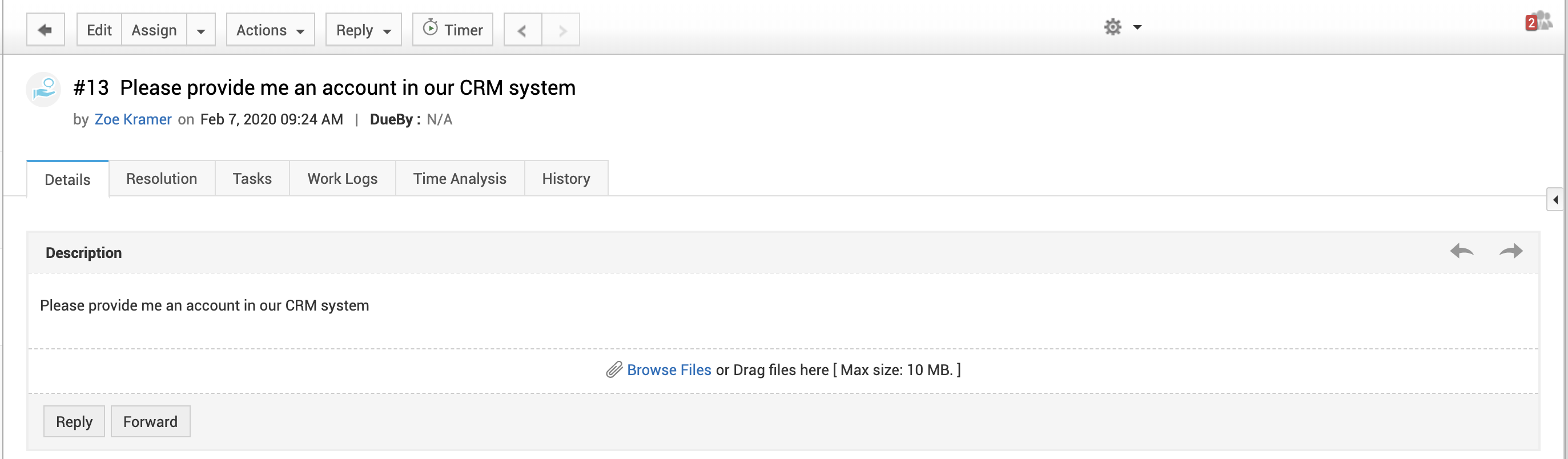The image size is (1568, 459).
Task: Click the forward arrow icon in Description header
Action: coord(1510,251)
